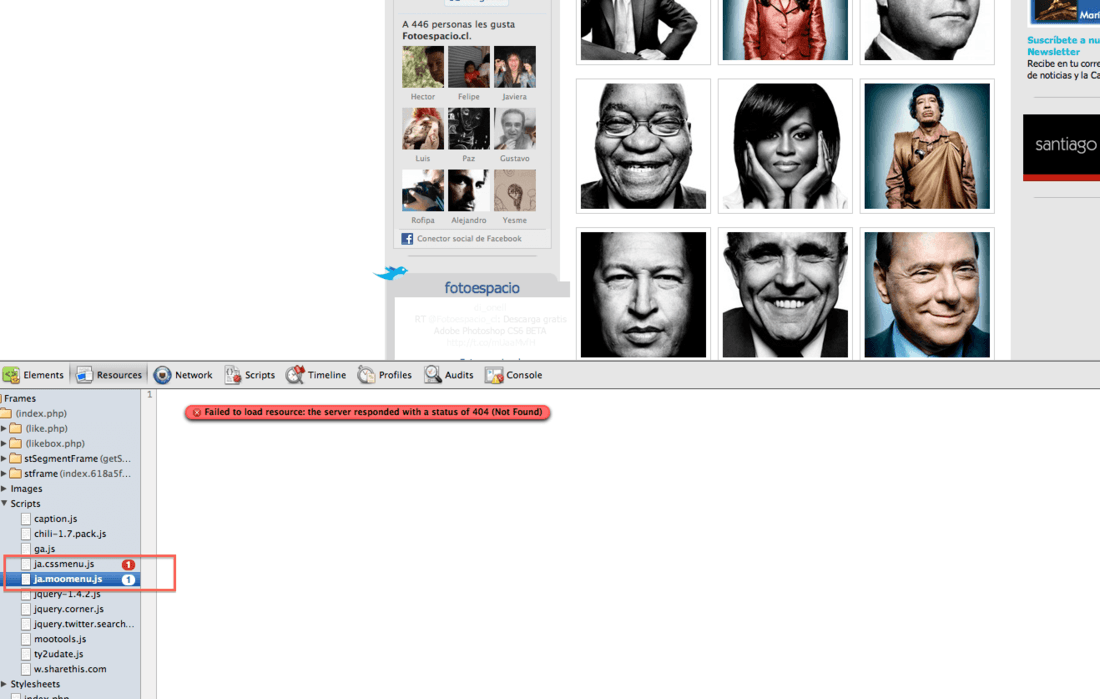Open Javiera's Facebook profile picture
Viewport: 1100px width, 699px height.
[x=514, y=67]
